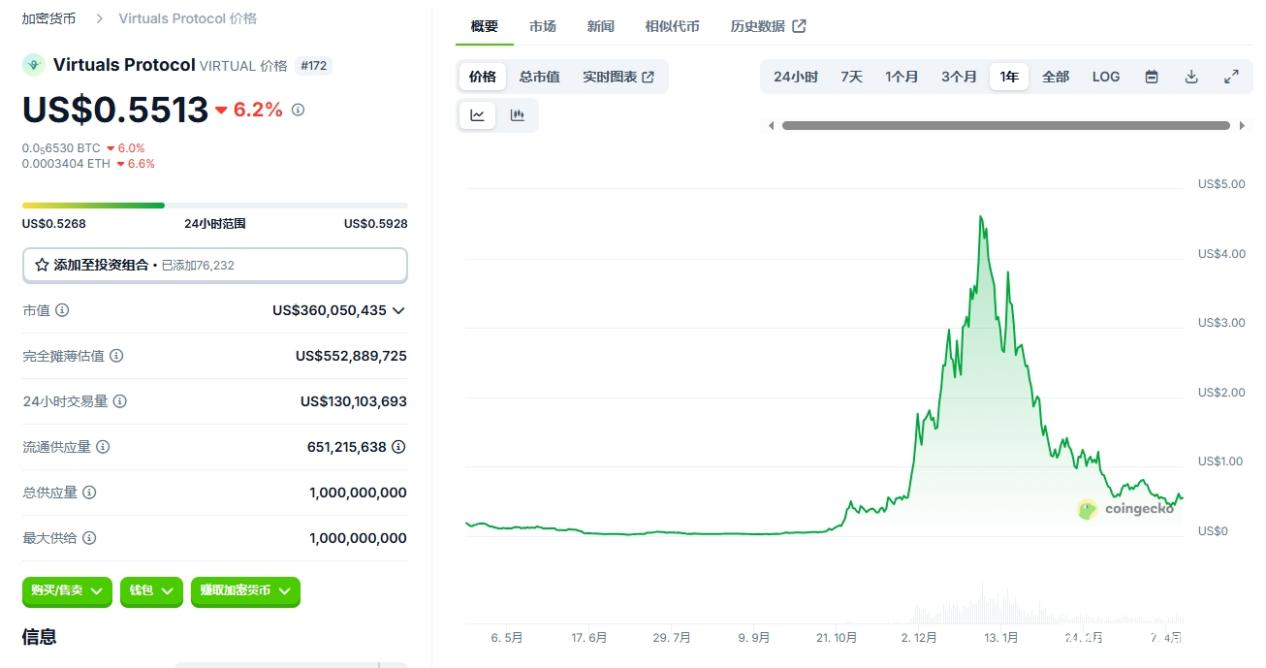Expand the market cap details chevron

click(x=398, y=310)
